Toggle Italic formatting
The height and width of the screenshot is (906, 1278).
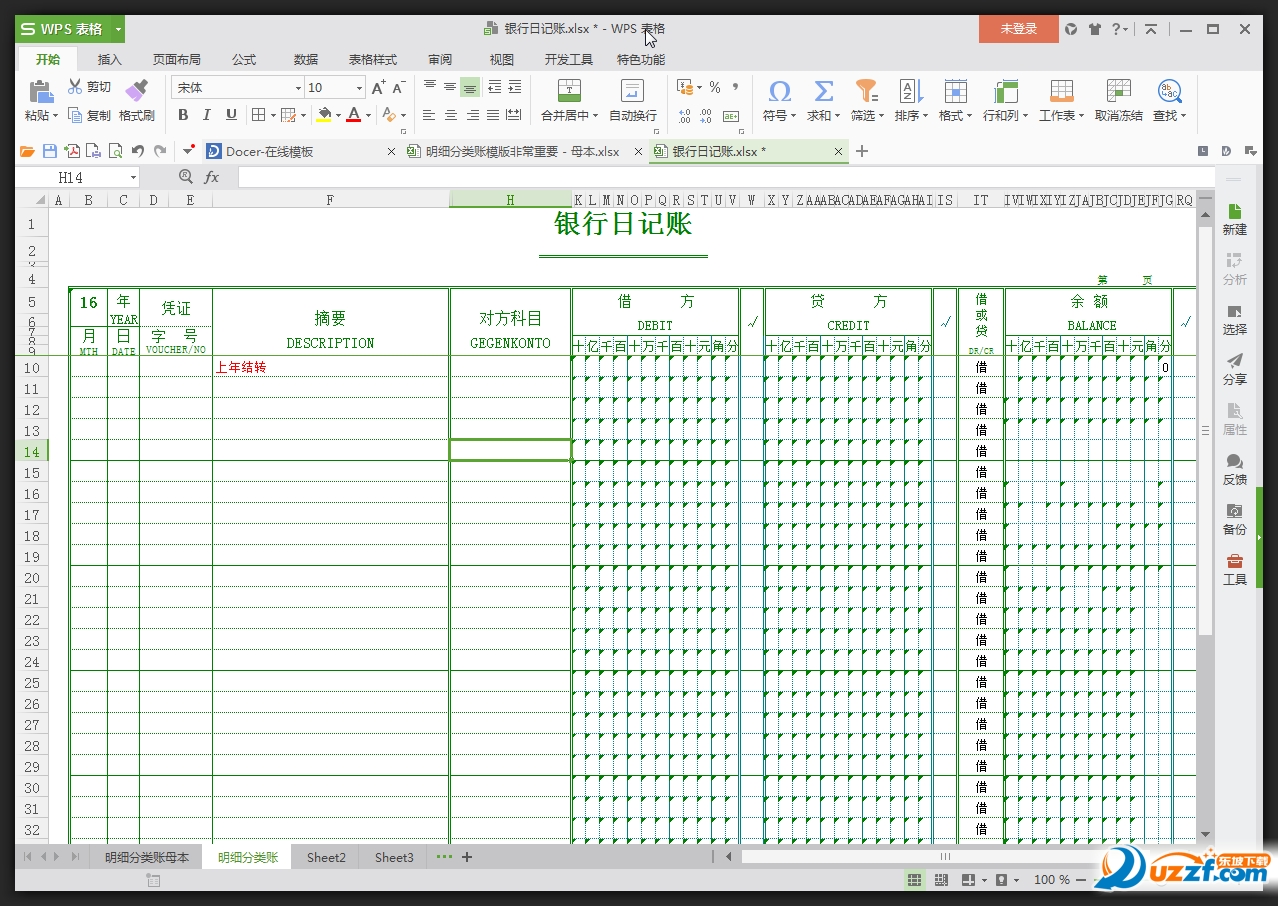tap(206, 116)
